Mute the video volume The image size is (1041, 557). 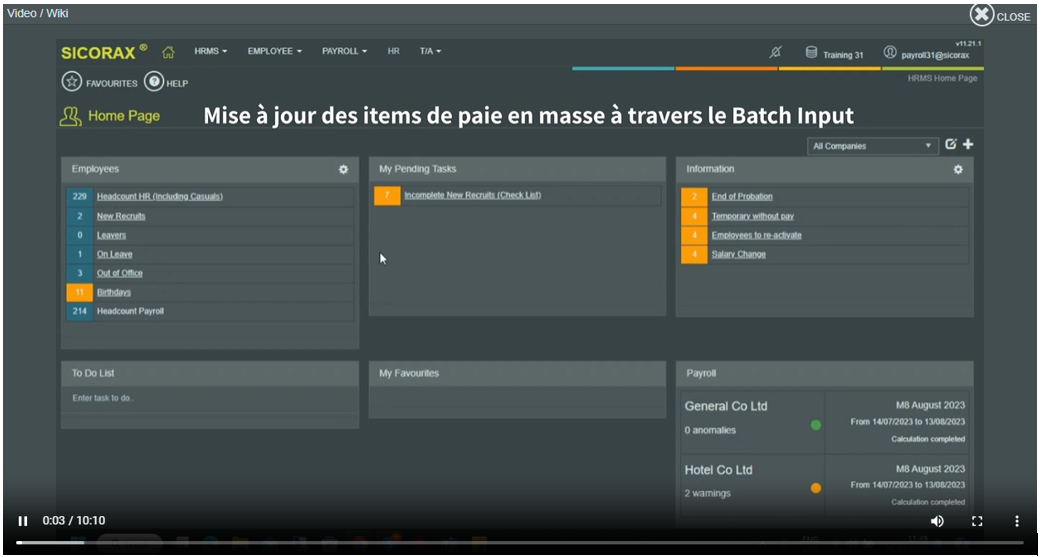pyautogui.click(x=937, y=521)
